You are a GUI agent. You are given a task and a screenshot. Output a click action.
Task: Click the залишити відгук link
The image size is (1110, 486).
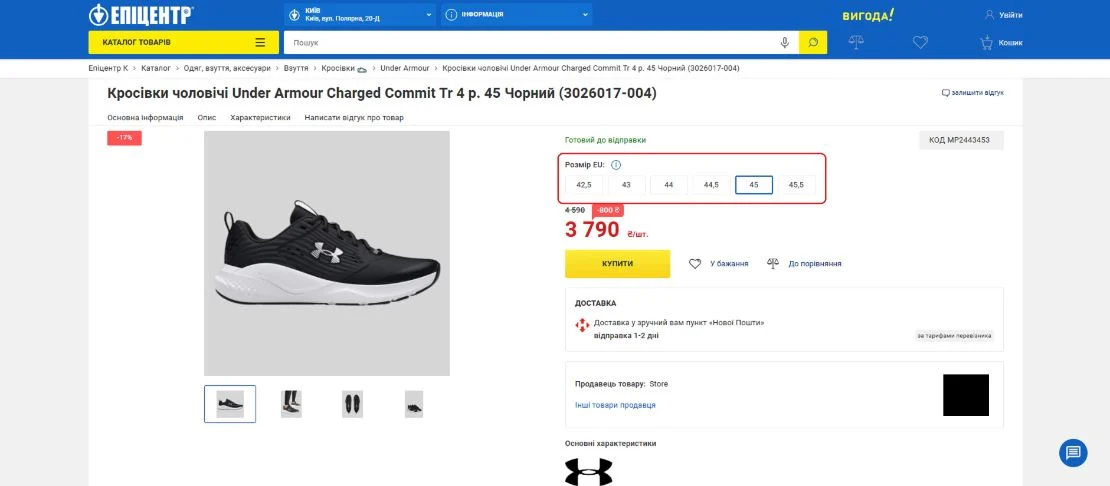tap(977, 93)
